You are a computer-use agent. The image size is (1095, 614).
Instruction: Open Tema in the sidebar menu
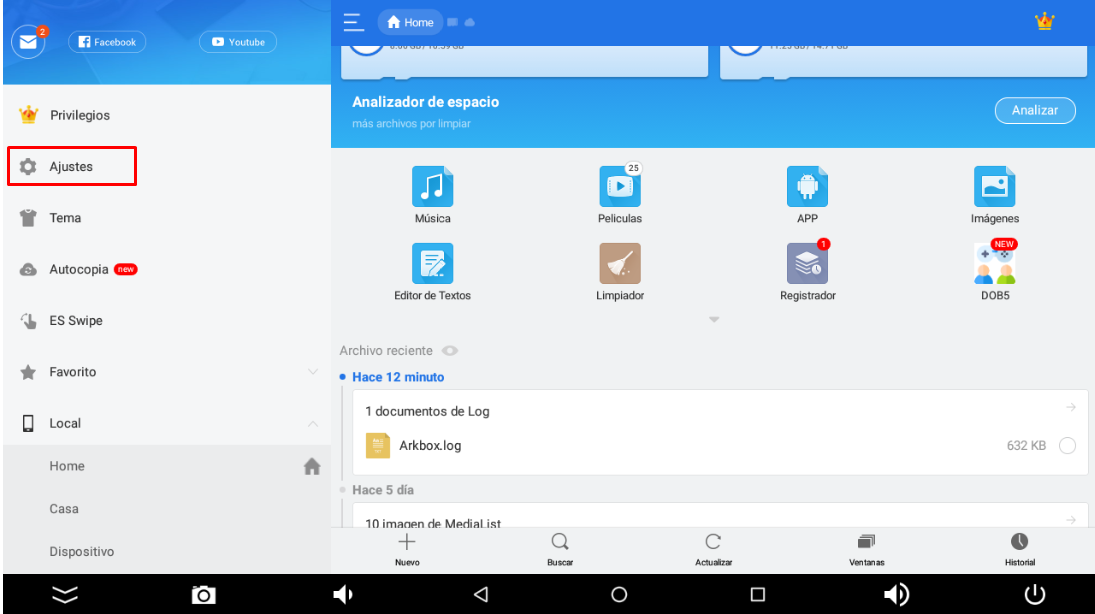pos(65,218)
